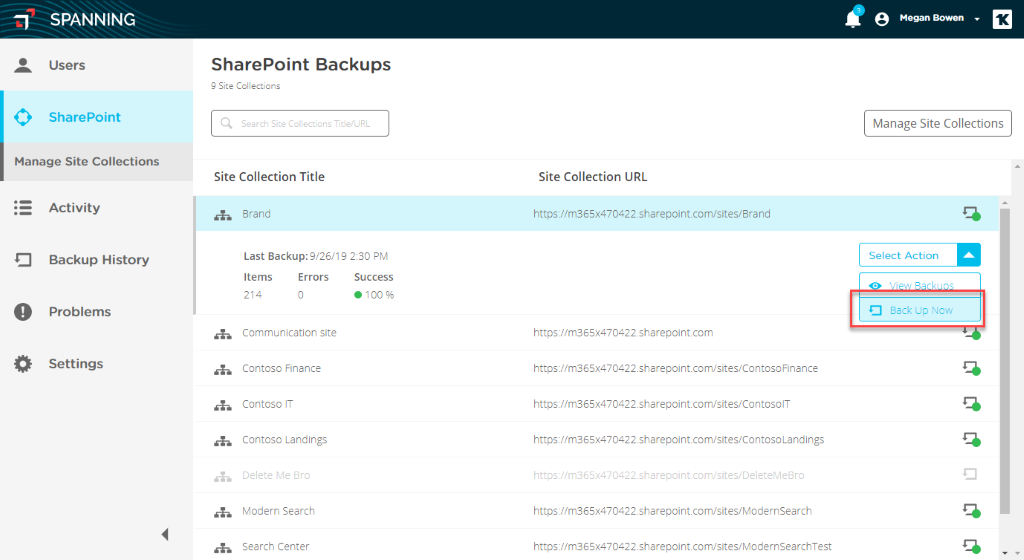The width and height of the screenshot is (1024, 560).
Task: Click the Contoso IT backup status icon
Action: (x=971, y=404)
